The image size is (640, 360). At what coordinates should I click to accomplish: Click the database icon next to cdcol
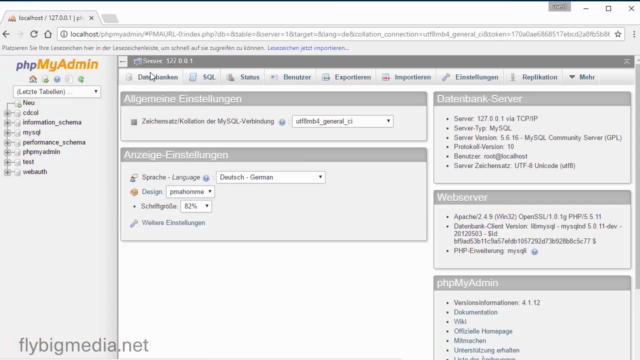coord(17,113)
